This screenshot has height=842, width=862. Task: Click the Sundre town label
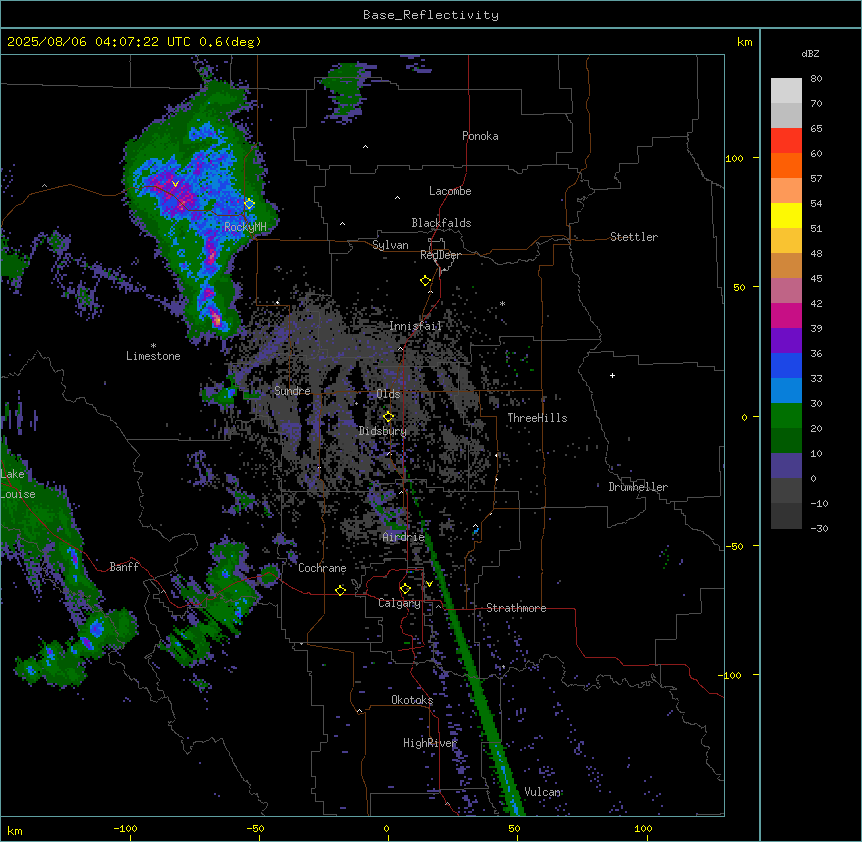point(292,391)
